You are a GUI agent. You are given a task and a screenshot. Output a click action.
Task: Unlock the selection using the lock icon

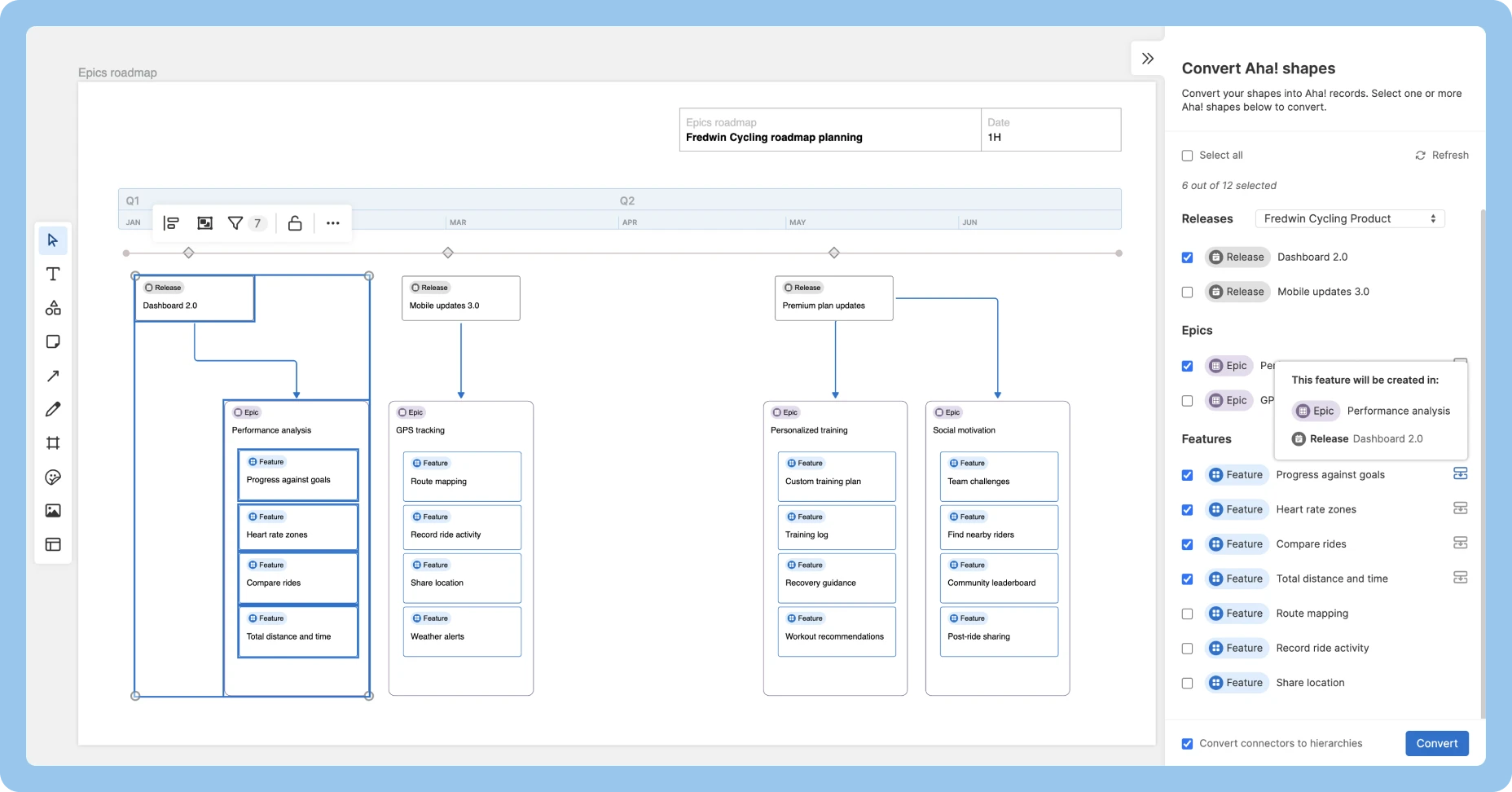(295, 222)
